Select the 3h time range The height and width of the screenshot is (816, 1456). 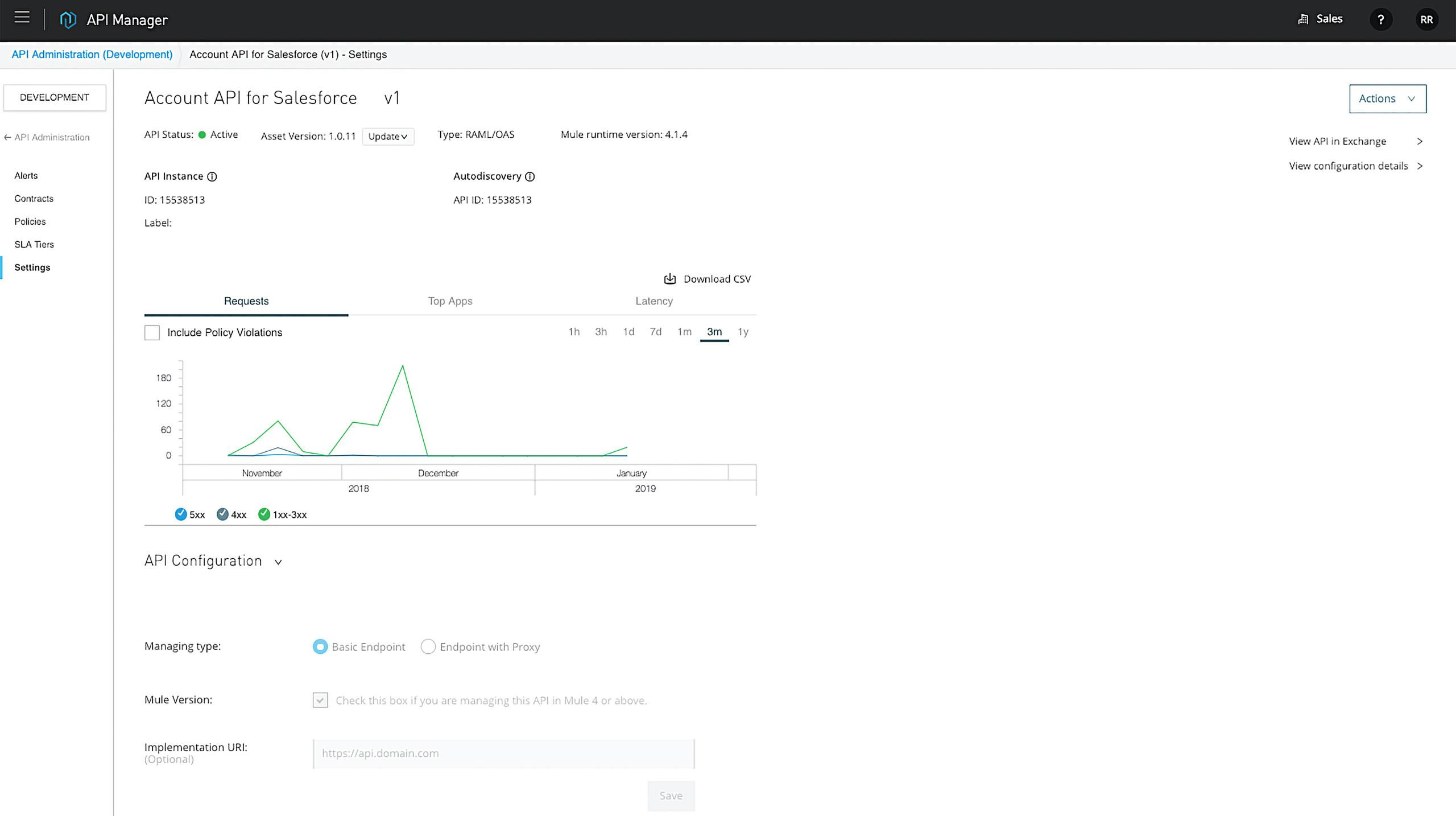tap(601, 332)
